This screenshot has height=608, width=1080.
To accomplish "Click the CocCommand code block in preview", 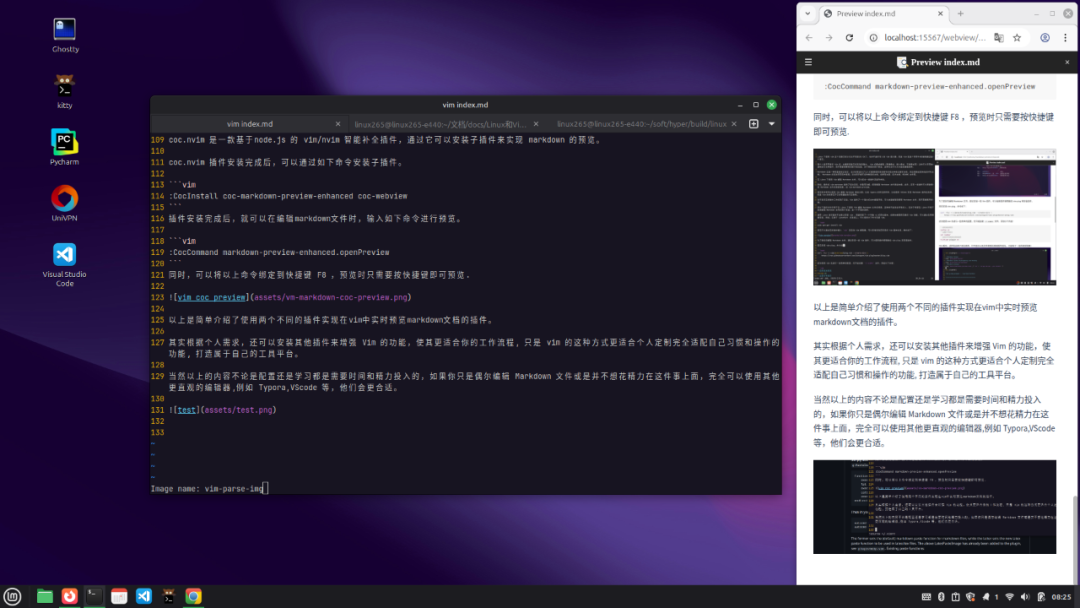I will 935,87.
